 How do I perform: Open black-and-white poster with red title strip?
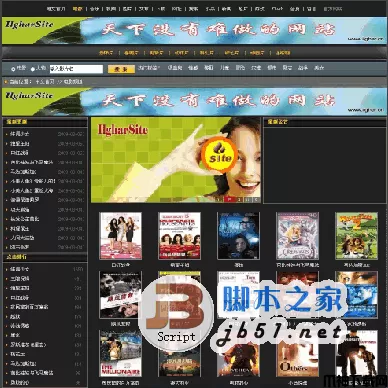[120, 295]
